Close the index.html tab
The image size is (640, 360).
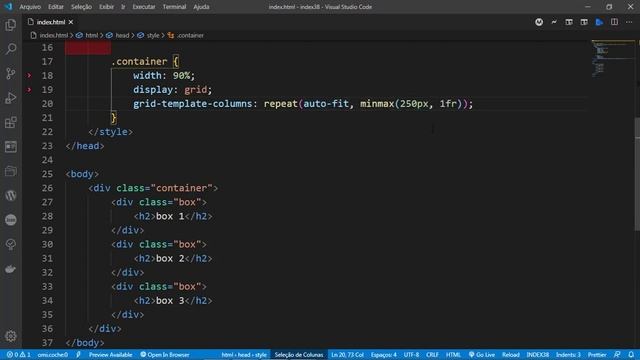click(71, 22)
